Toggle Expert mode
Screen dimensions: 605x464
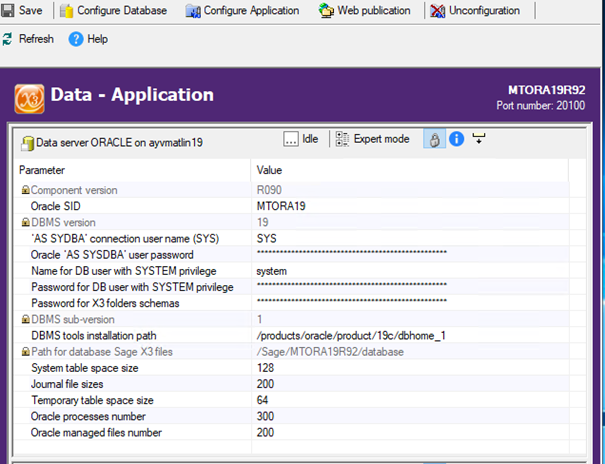tap(372, 139)
